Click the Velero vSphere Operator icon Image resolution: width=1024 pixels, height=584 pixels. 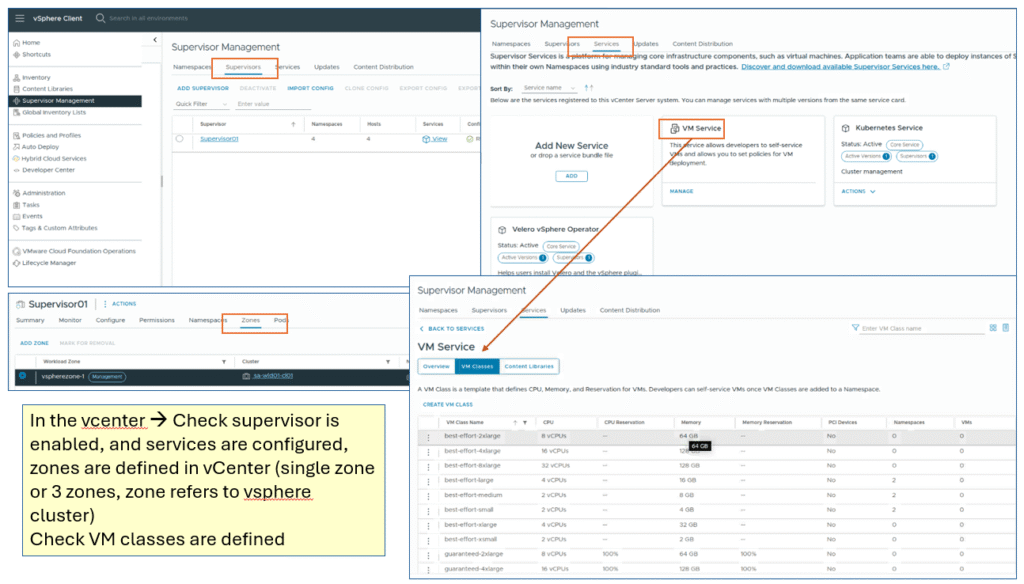[501, 229]
